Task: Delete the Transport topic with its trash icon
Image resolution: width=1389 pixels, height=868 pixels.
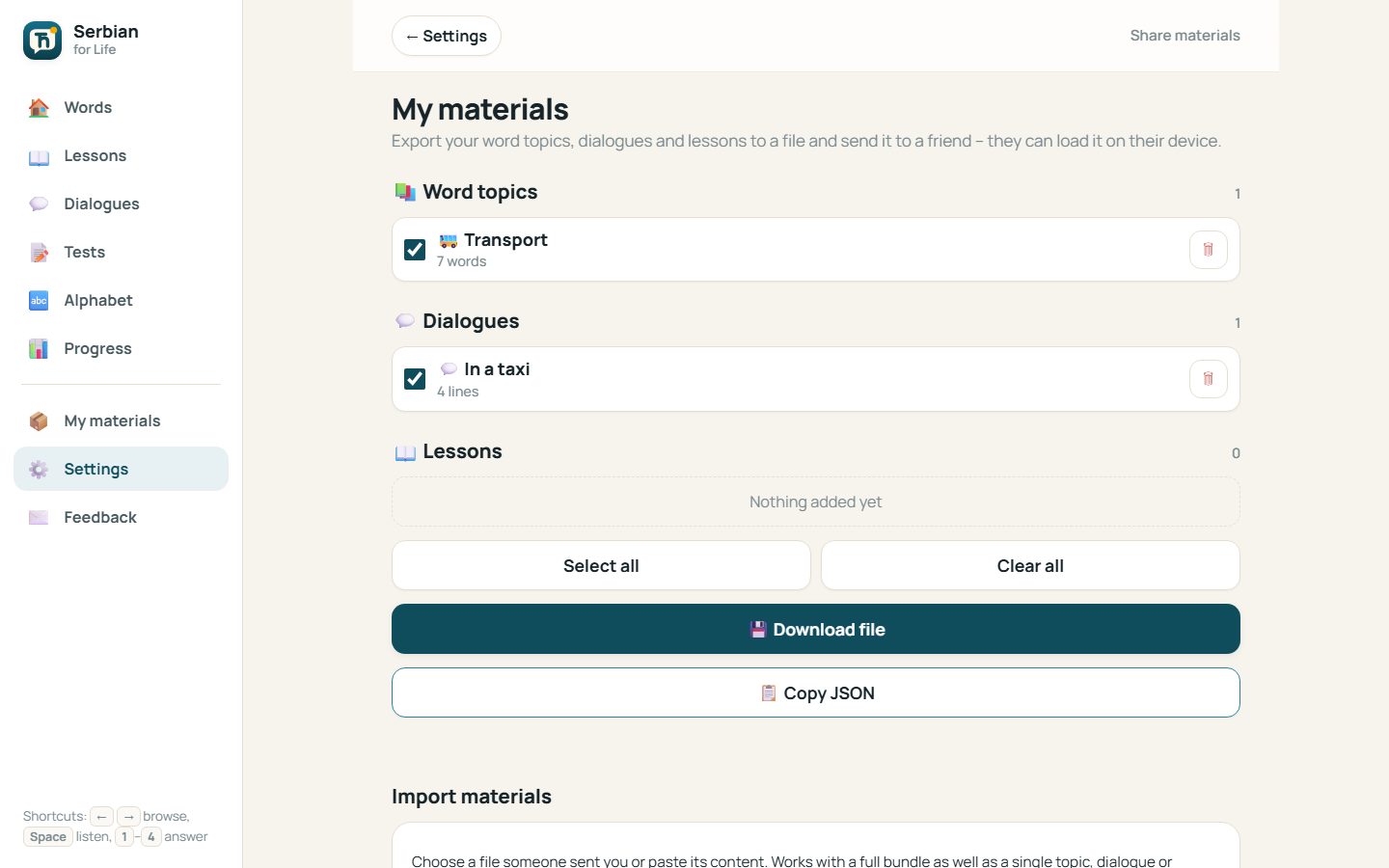Action: [1208, 250]
